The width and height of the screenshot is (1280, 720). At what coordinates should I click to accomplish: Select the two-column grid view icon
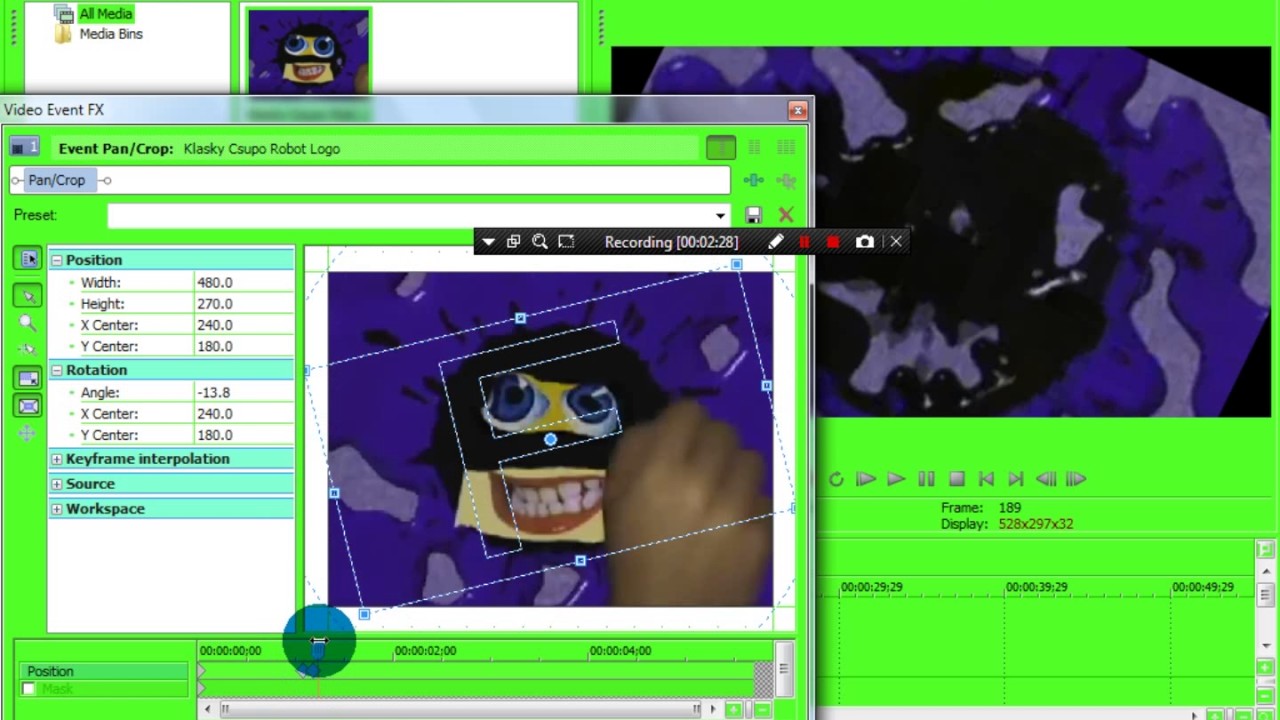coord(754,148)
